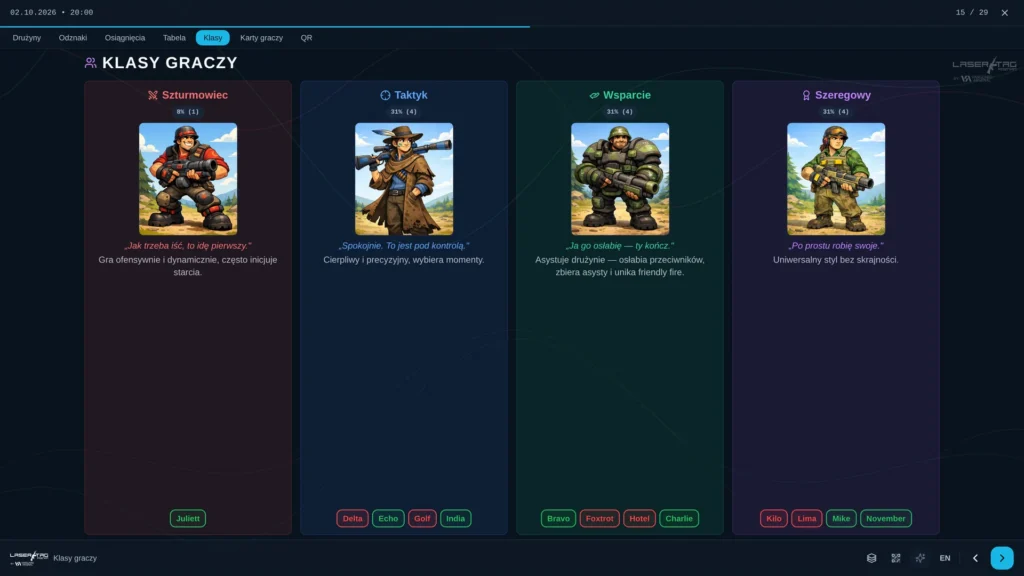
Task: Click the "15 / 29" slide counter
Action: pos(972,12)
